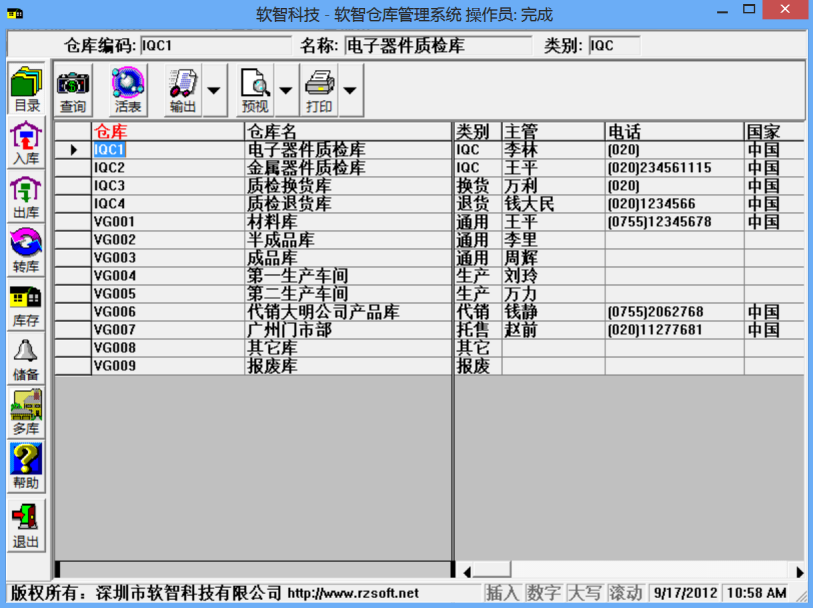
Task: Click the 输出 export button
Action: pos(183,90)
